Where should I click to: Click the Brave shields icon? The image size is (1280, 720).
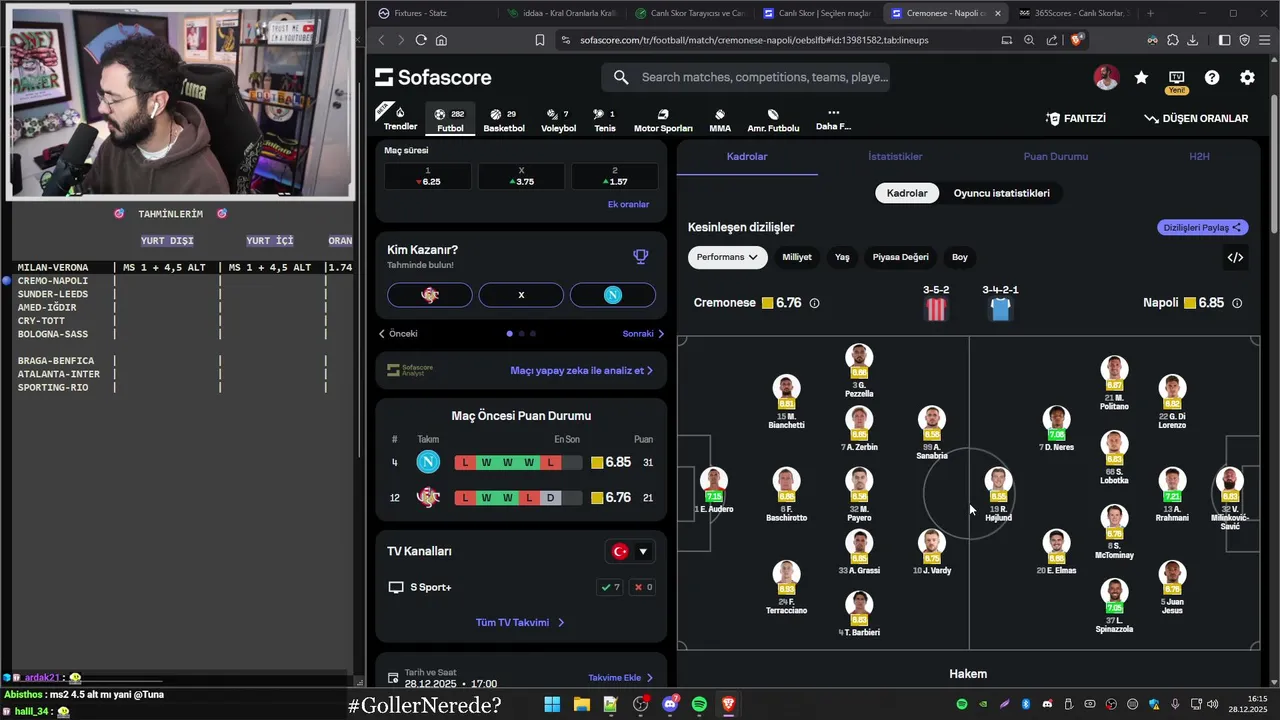[x=1077, y=40]
